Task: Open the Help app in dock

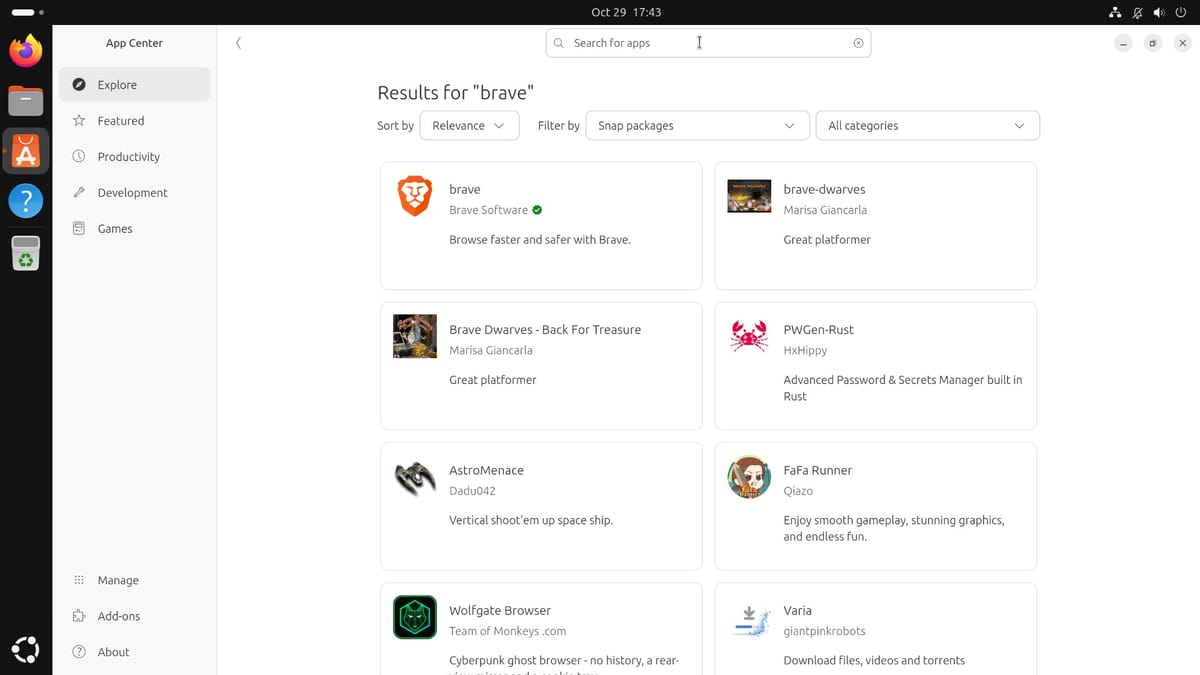Action: 26,200
